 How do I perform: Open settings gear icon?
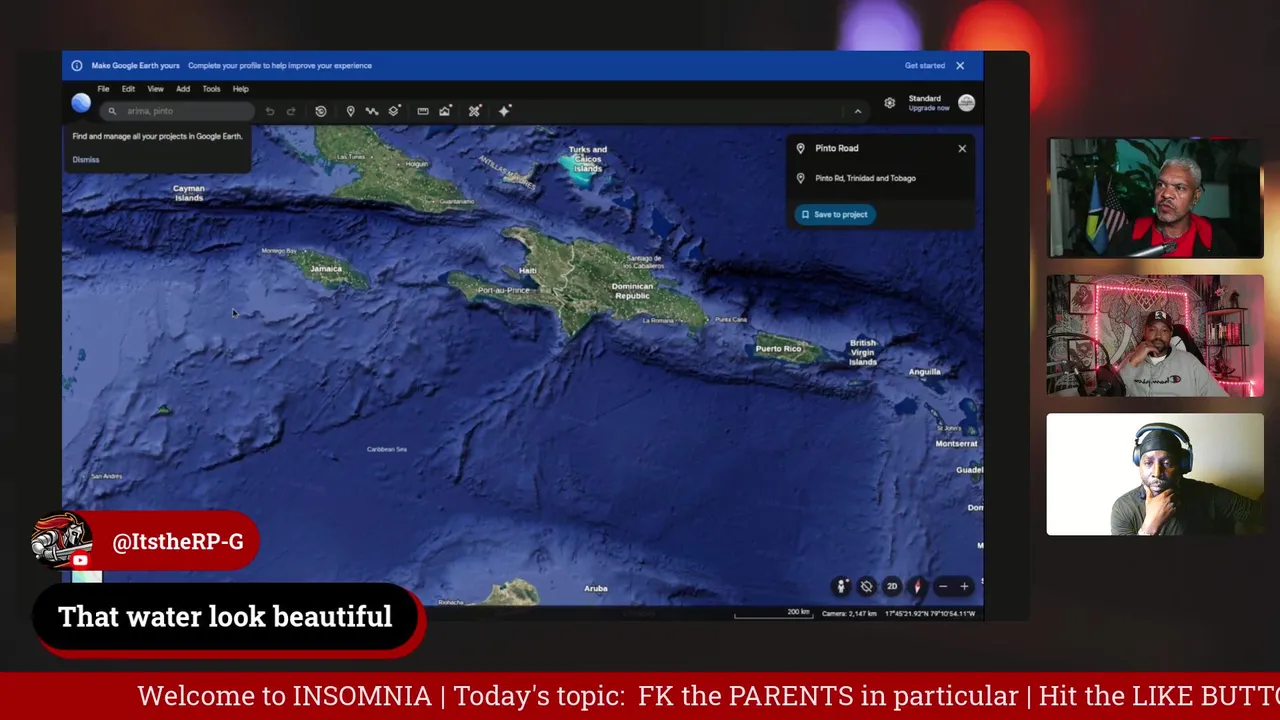889,103
